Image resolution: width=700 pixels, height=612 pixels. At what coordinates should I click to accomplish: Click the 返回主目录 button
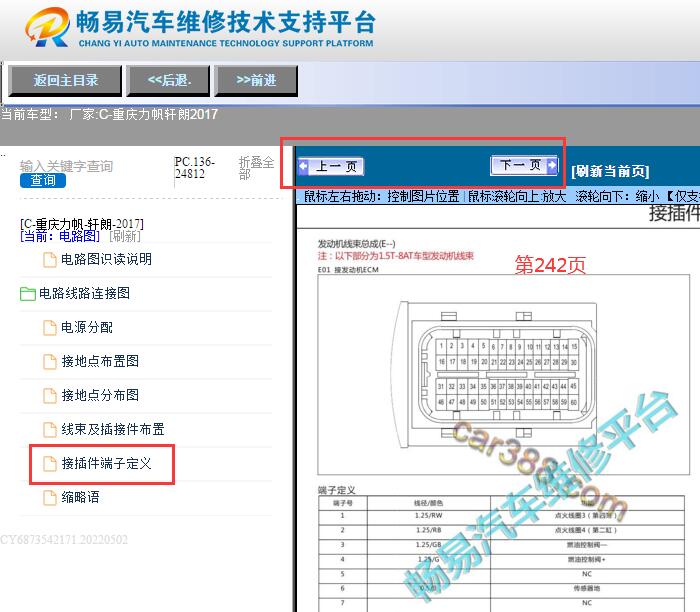[x=65, y=81]
